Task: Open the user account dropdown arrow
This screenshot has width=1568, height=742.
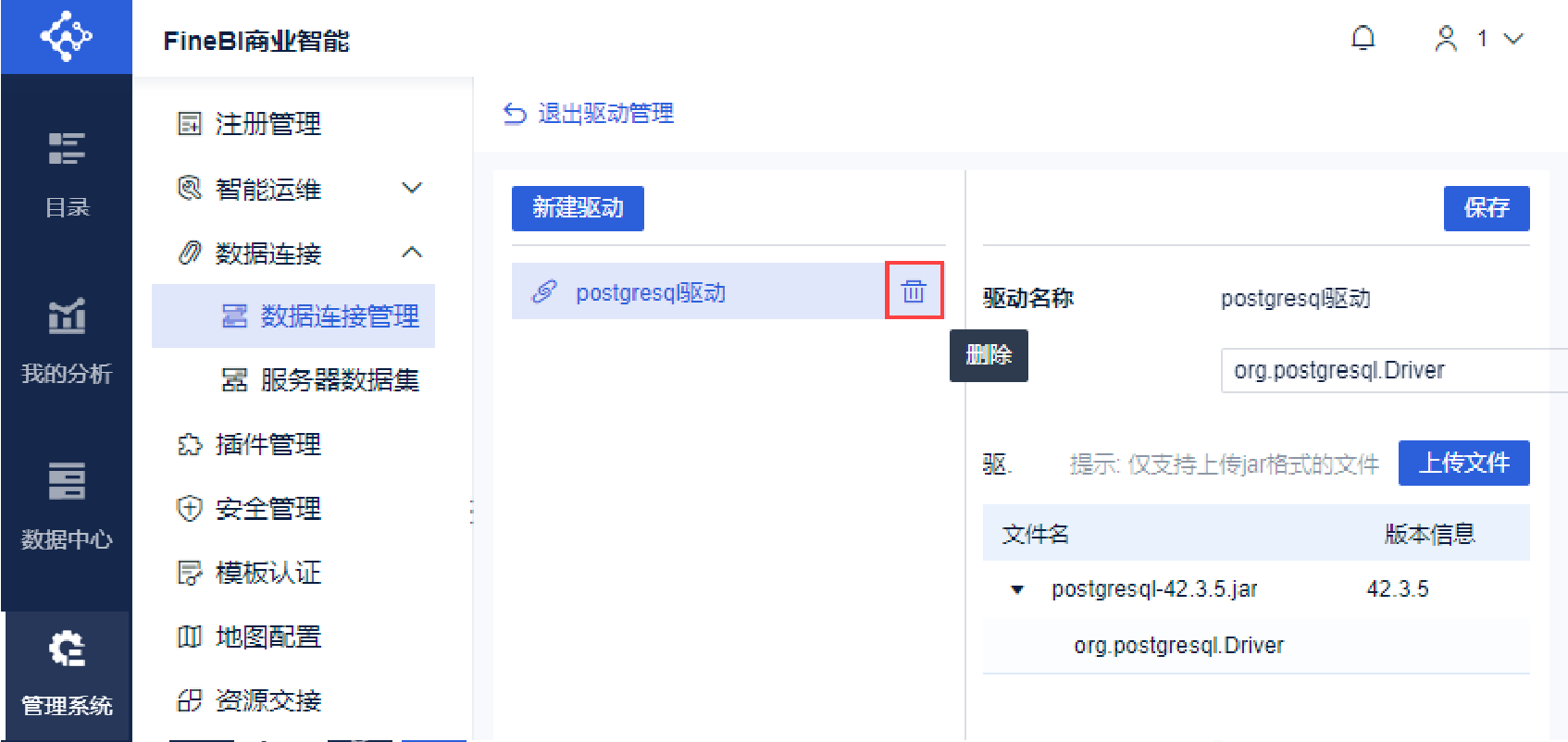Action: coord(1513,39)
